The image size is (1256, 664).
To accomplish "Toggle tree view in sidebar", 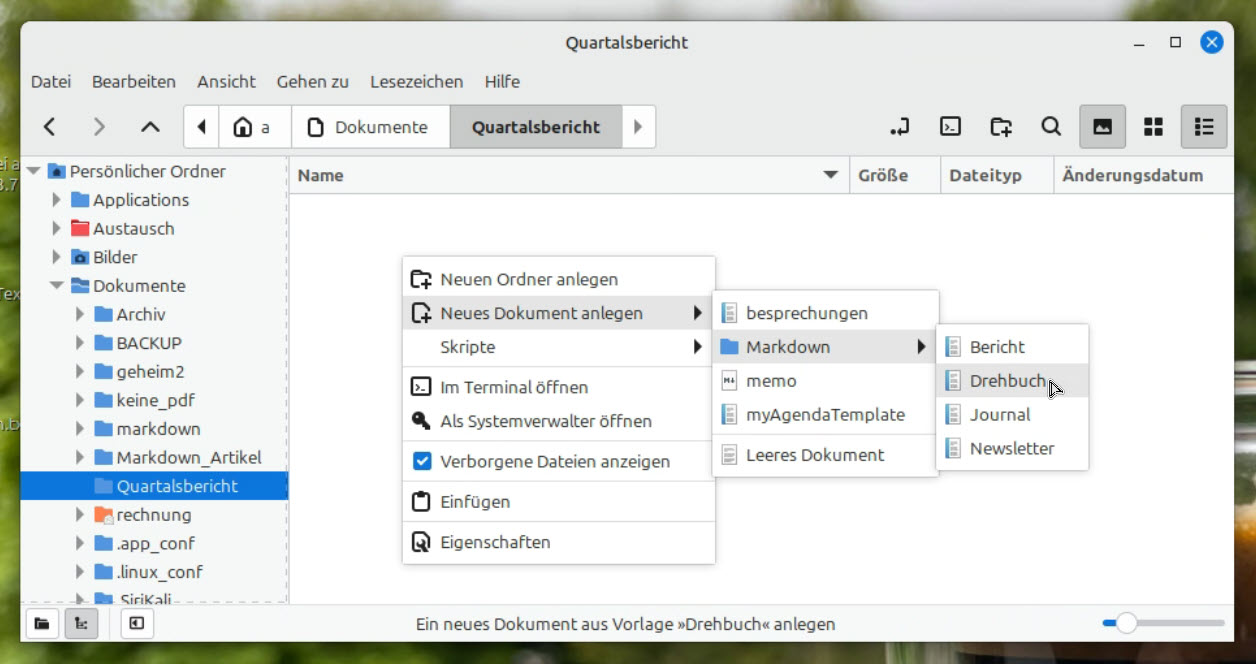I will (81, 624).
